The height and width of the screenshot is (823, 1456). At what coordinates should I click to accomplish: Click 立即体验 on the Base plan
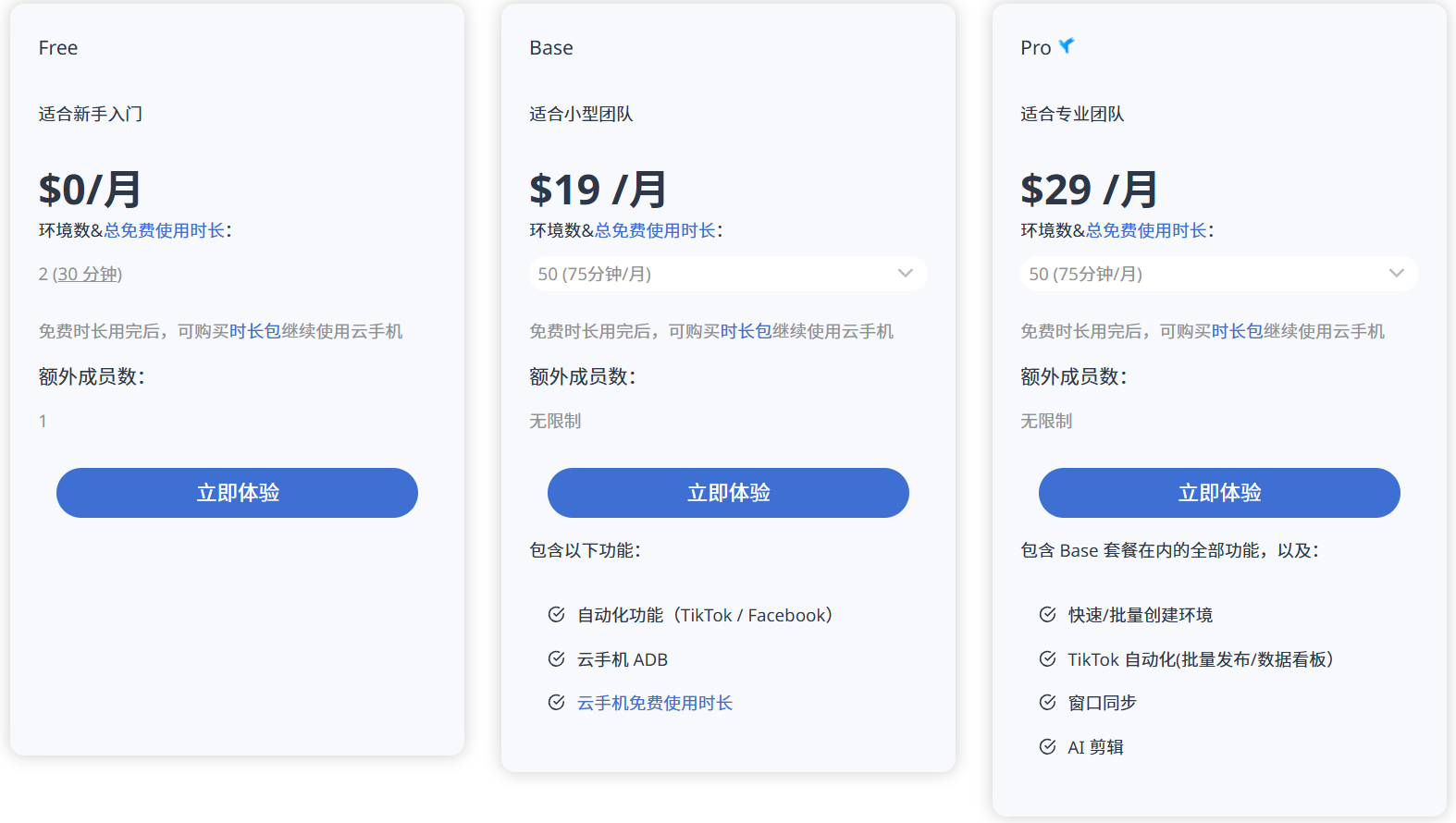[728, 492]
